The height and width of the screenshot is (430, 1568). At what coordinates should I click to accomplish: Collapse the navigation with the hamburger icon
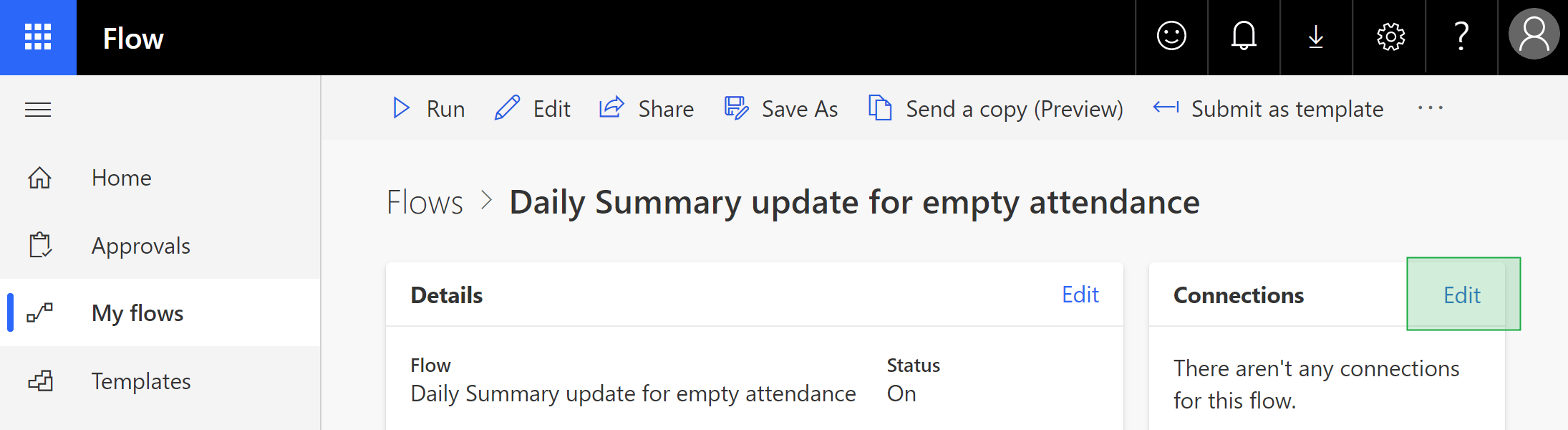38,110
